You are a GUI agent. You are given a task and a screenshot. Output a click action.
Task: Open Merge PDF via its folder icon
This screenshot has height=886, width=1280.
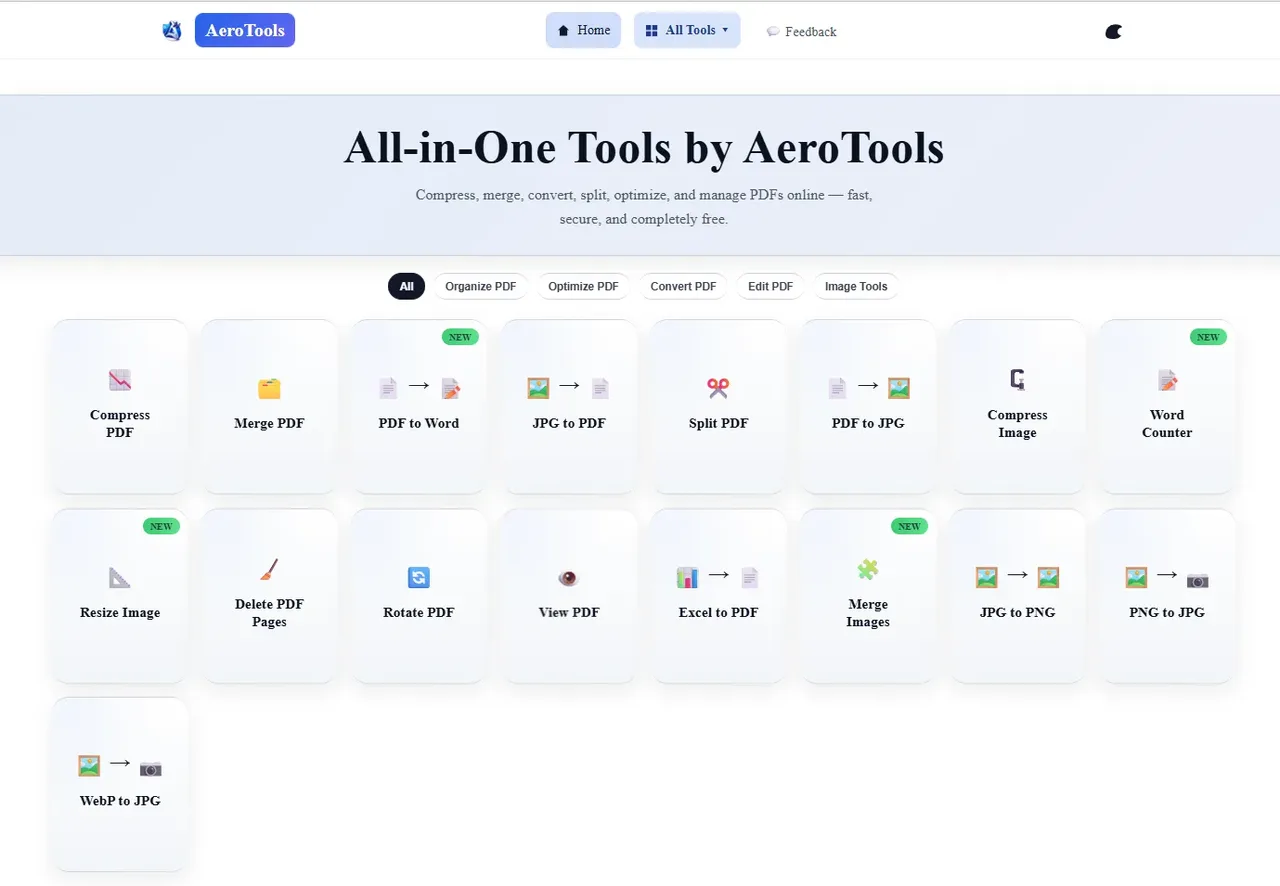coord(269,388)
